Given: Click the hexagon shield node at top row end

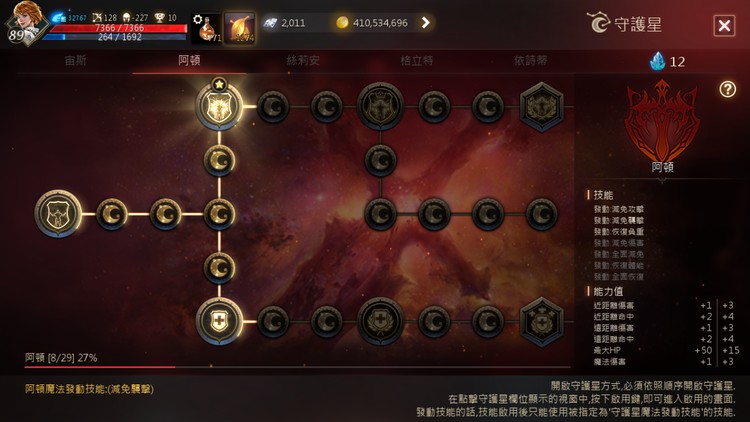Looking at the screenshot, I should pyautogui.click(x=541, y=106).
